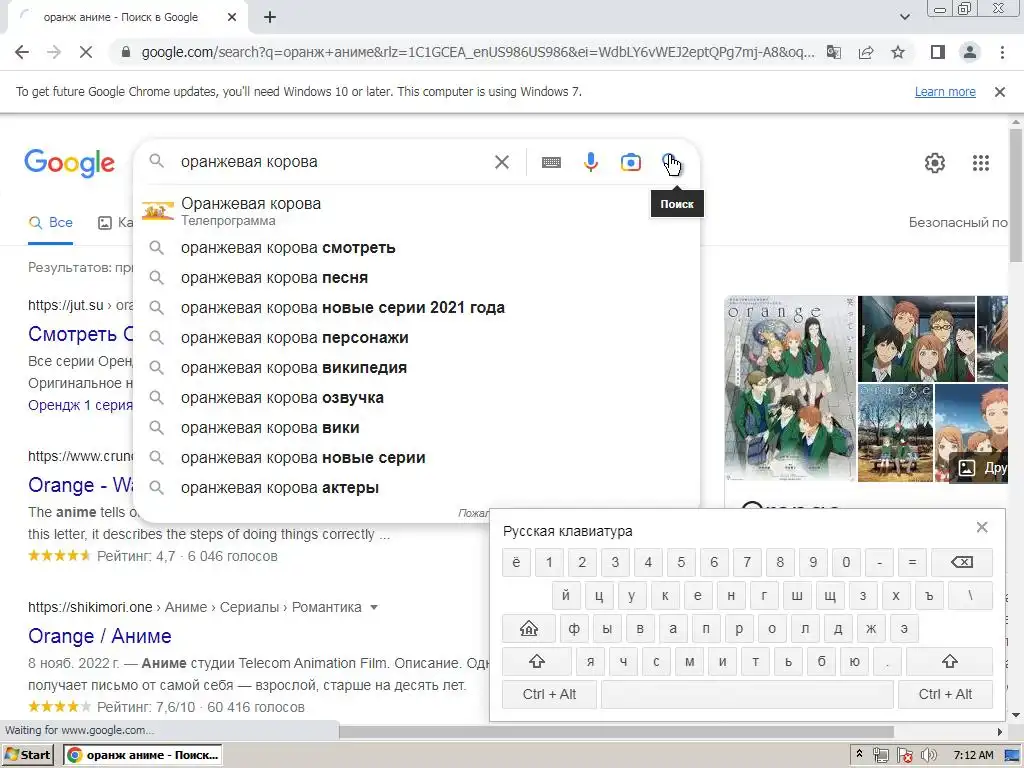The height and width of the screenshot is (768, 1024).
Task: Bookmark this page with the star
Action: pos(898,52)
